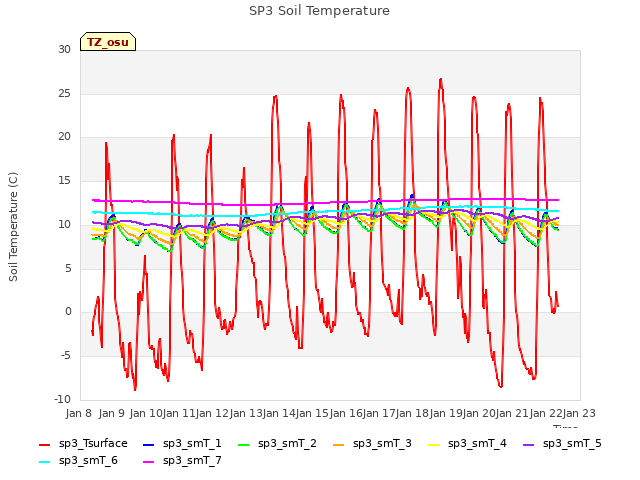The height and width of the screenshot is (480, 640).
Task: Click the Jan 9 x-axis tick label
Action: click(x=111, y=413)
